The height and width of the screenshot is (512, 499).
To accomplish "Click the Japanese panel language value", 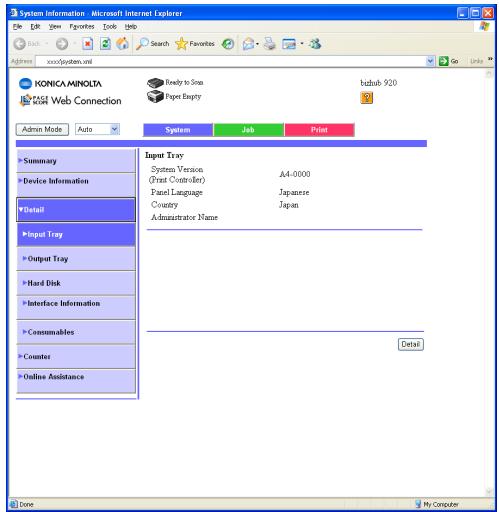I will 294,193.
